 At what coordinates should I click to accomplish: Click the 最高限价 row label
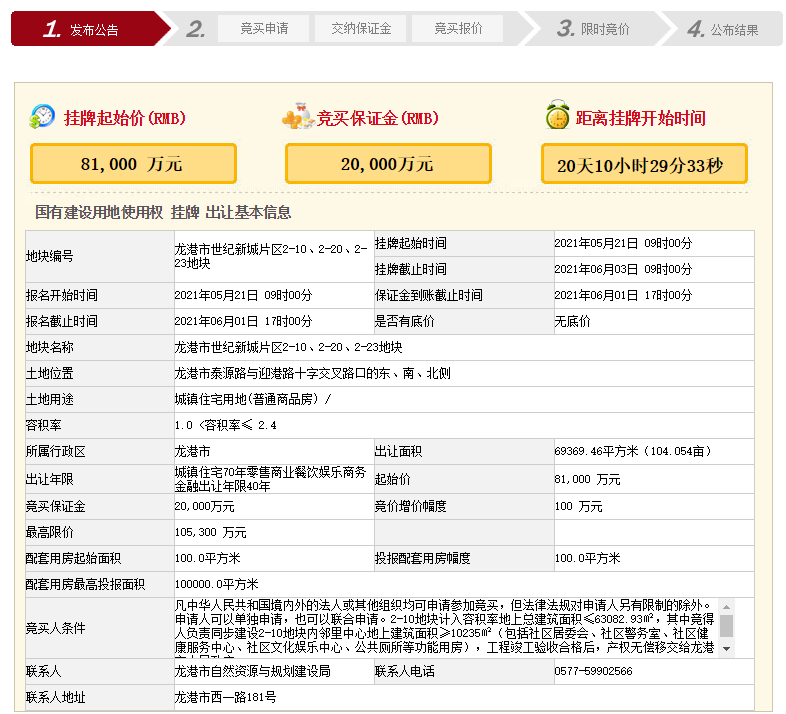(50, 532)
